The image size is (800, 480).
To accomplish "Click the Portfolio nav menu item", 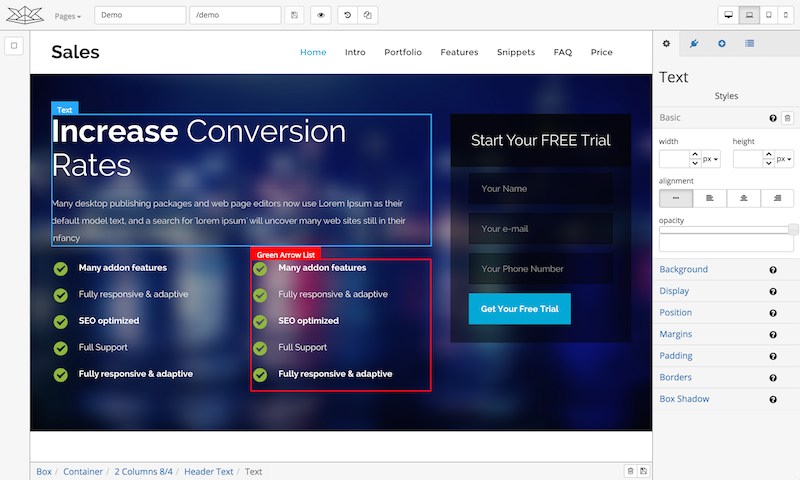I will click(403, 52).
